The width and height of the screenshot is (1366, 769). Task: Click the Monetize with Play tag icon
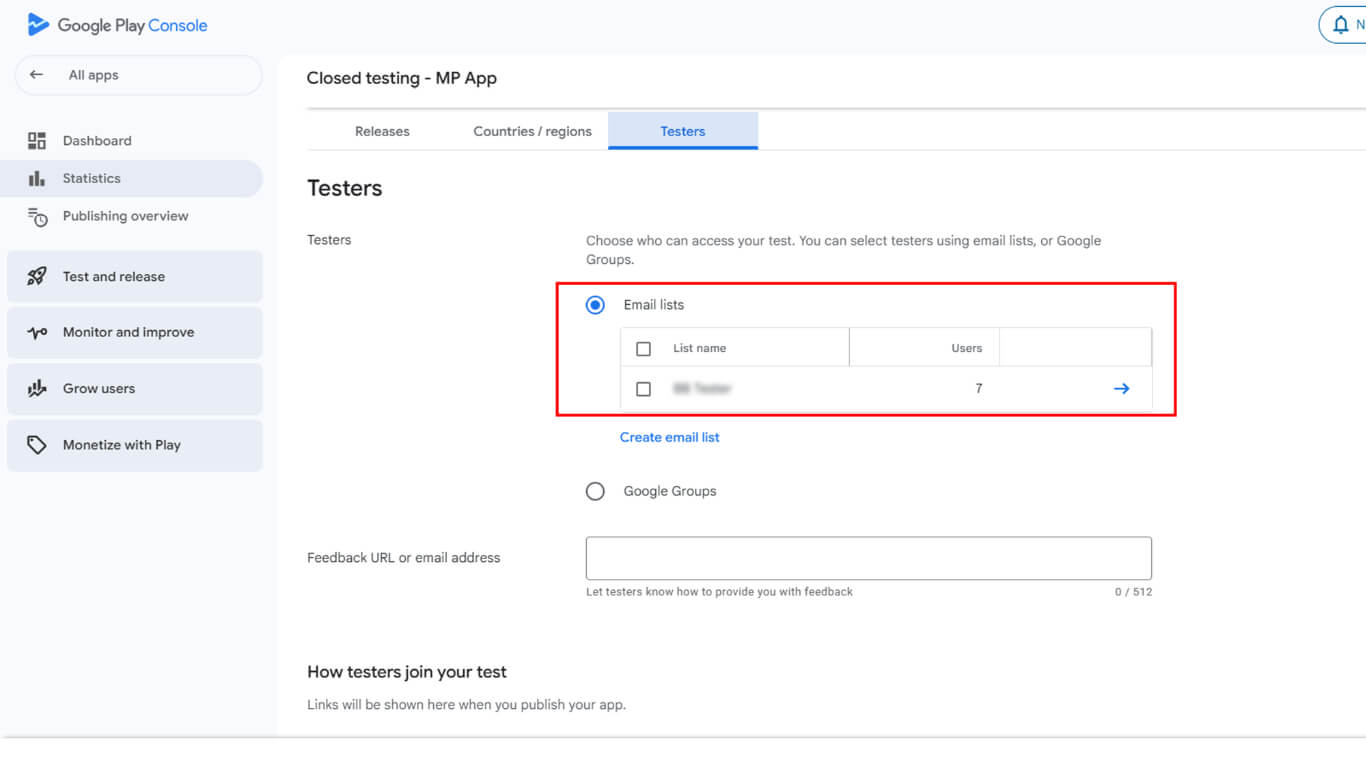[x=37, y=445]
